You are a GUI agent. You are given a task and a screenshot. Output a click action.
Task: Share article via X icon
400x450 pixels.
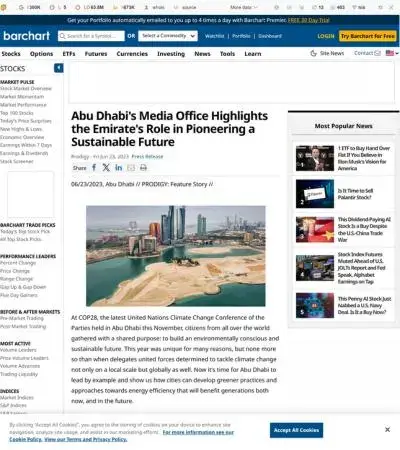point(106,168)
